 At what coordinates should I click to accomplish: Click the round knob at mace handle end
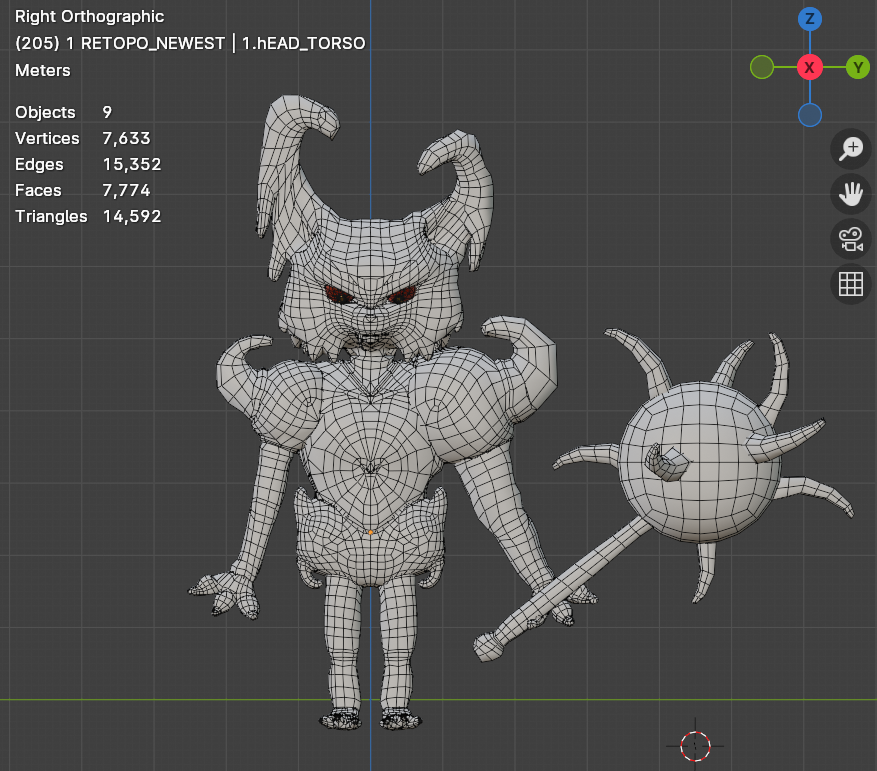point(487,646)
